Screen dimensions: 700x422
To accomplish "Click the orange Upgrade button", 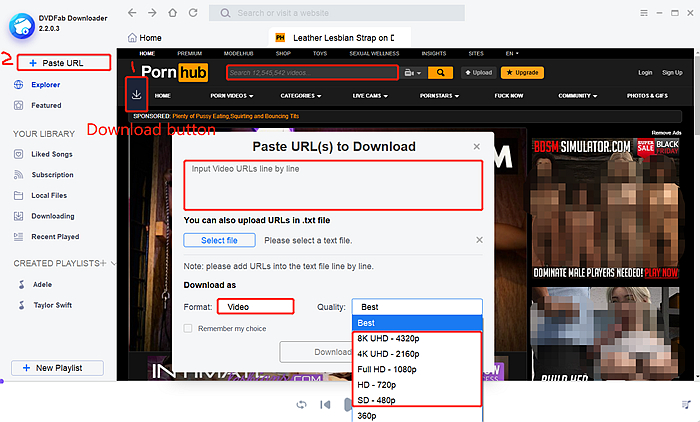I will click(x=522, y=72).
